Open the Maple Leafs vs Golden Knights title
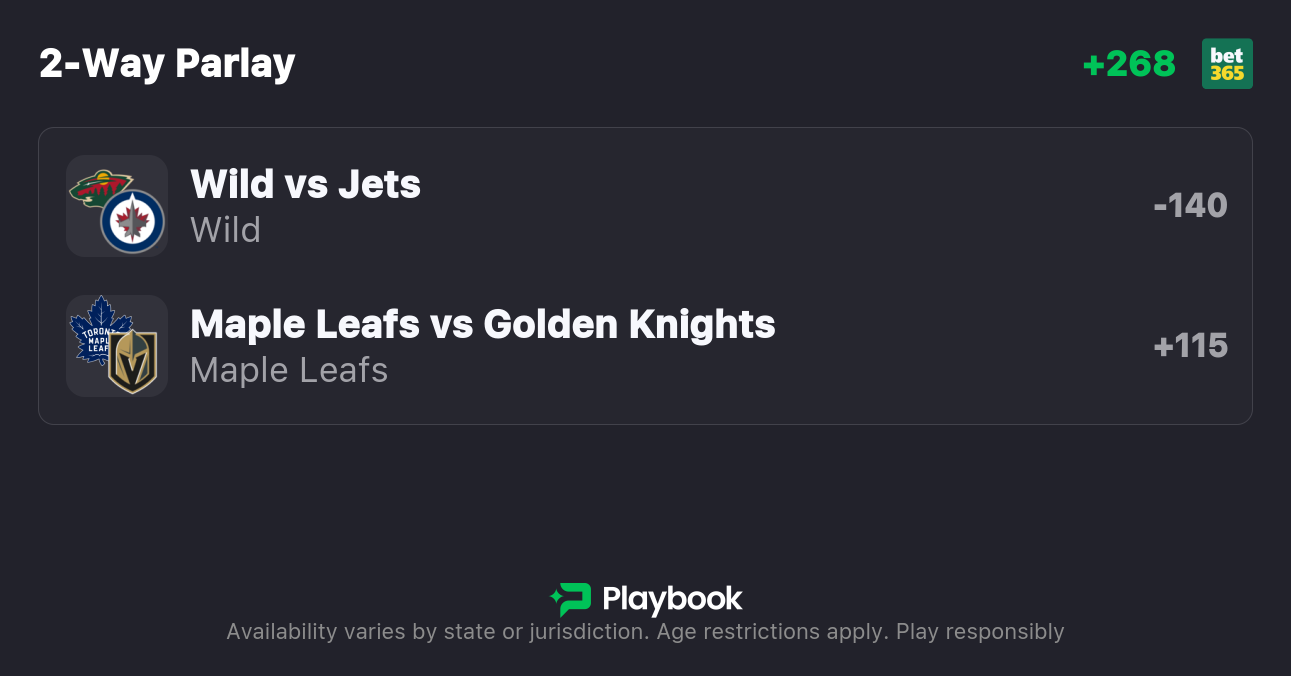 [x=482, y=324]
